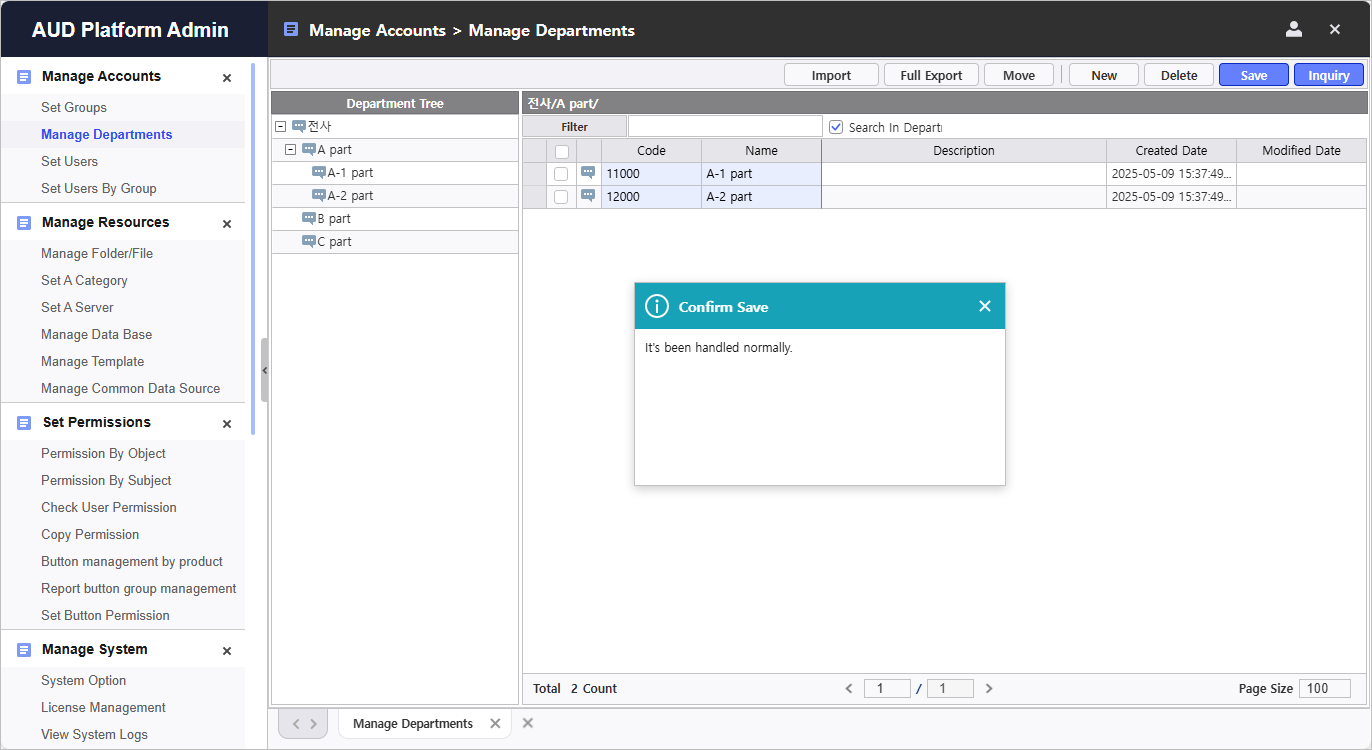This screenshot has height=750, width=1372.
Task: Go to the next tab with right arrow
Action: pyautogui.click(x=313, y=723)
